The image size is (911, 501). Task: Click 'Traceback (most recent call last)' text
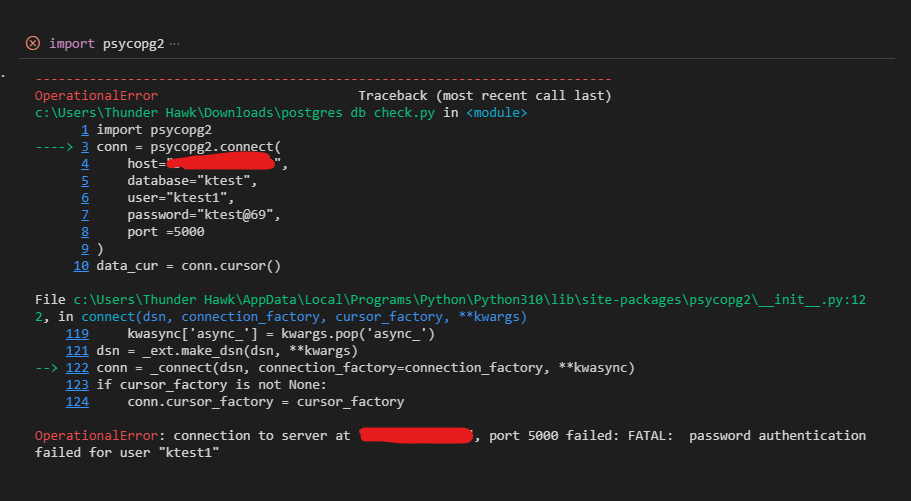[x=485, y=96]
